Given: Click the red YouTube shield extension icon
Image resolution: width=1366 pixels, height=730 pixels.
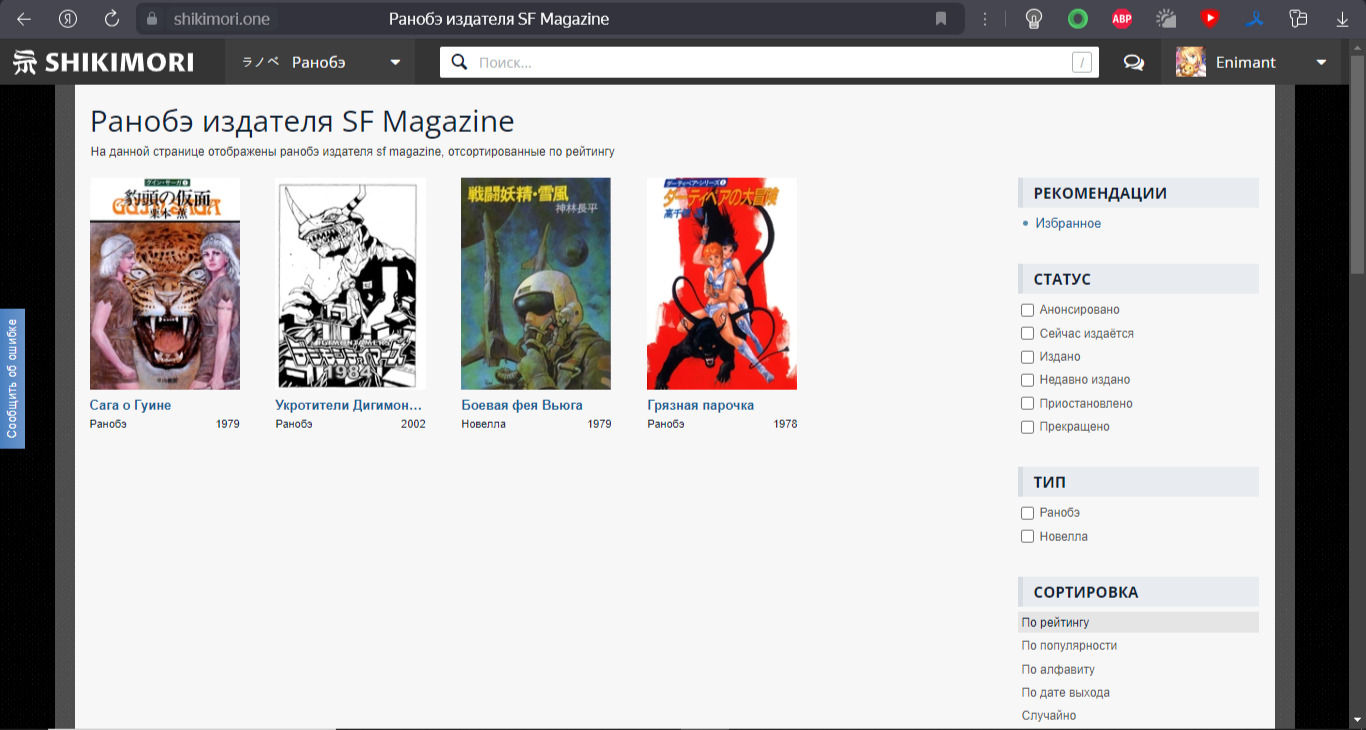Looking at the screenshot, I should click(x=1210, y=19).
